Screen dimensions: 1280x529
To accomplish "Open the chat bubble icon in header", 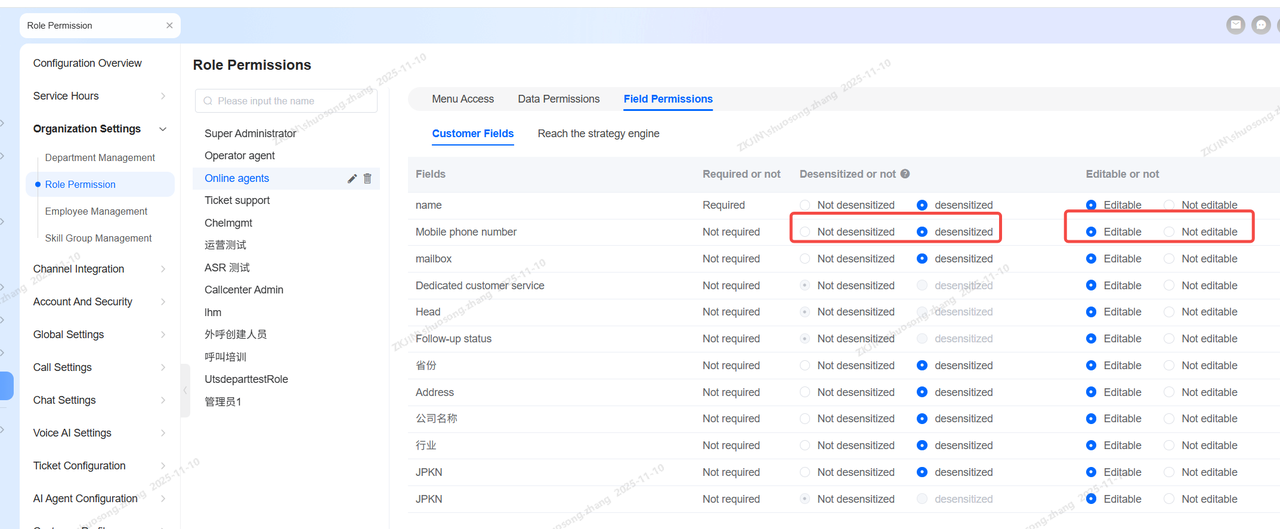I will [1262, 25].
